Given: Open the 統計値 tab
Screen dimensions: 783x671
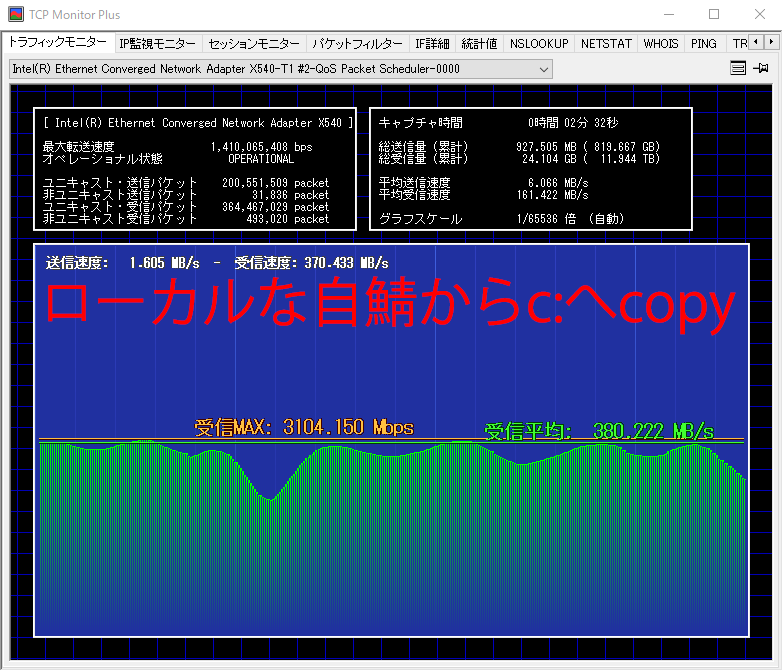Looking at the screenshot, I should click(x=479, y=44).
